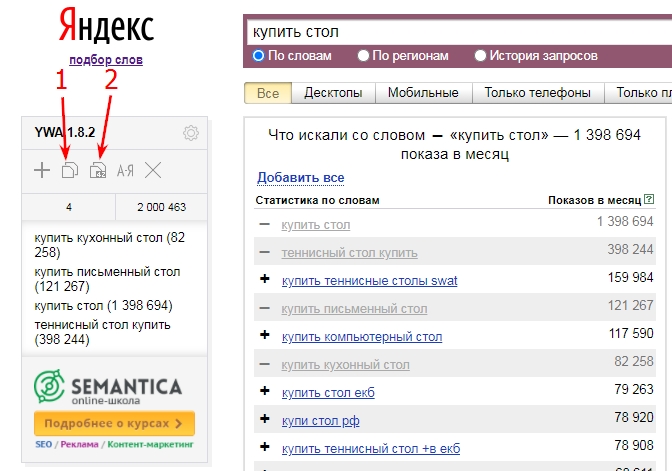Click the 'Статистика по словам' header
672x471 pixels.
pyautogui.click(x=318, y=200)
